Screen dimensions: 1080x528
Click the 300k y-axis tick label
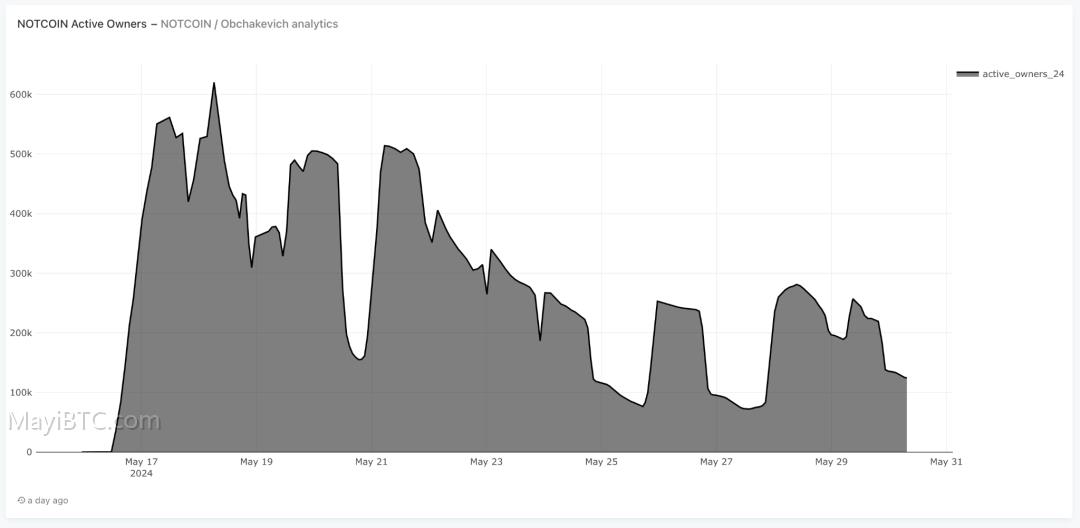pos(21,273)
